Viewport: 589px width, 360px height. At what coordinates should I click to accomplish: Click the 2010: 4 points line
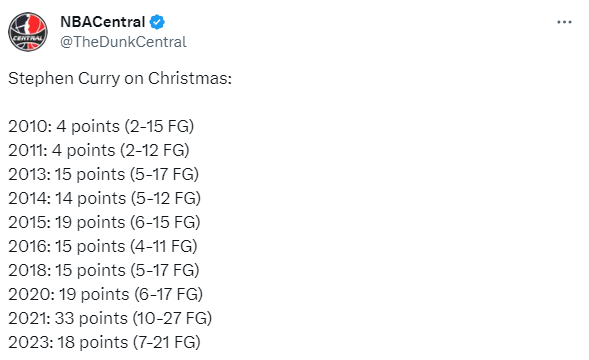101,127
